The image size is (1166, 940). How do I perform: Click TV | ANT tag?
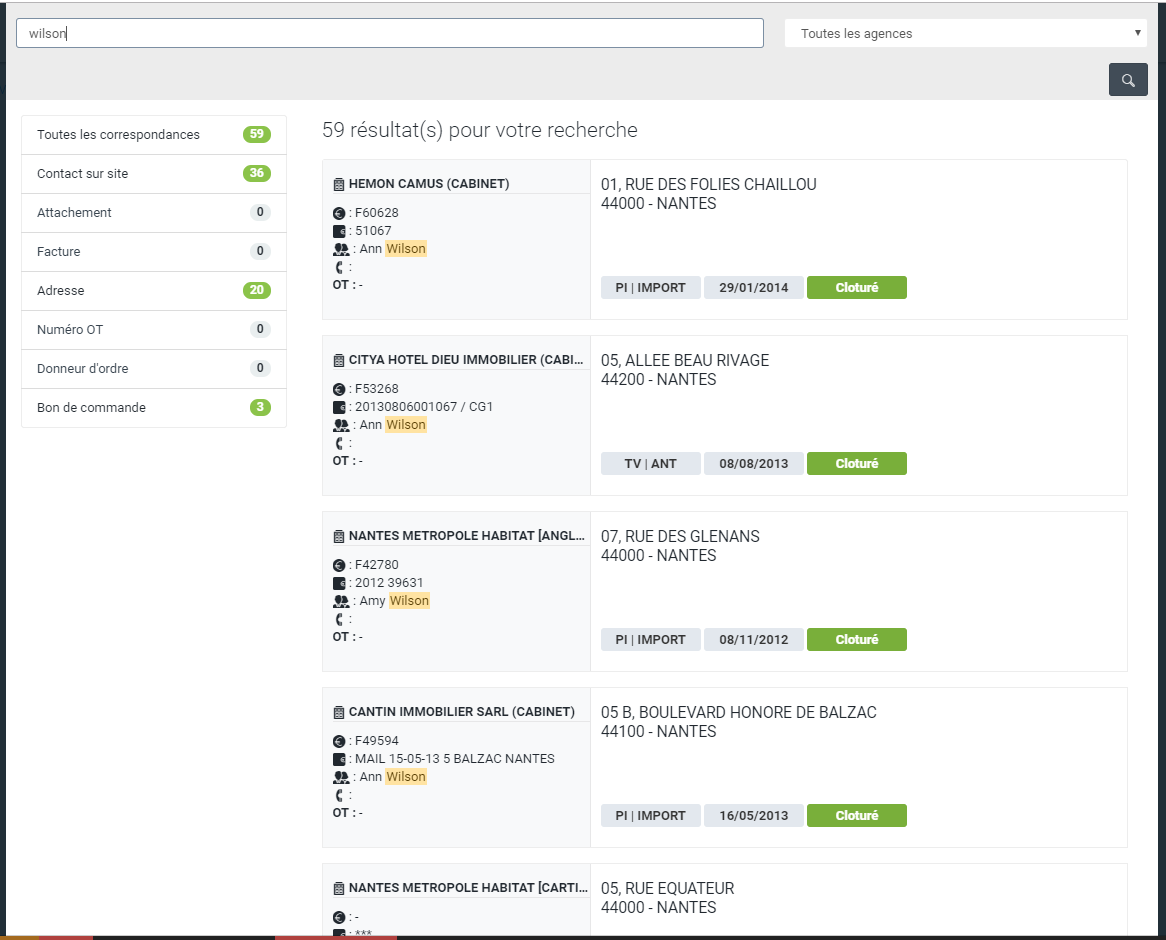coord(650,464)
